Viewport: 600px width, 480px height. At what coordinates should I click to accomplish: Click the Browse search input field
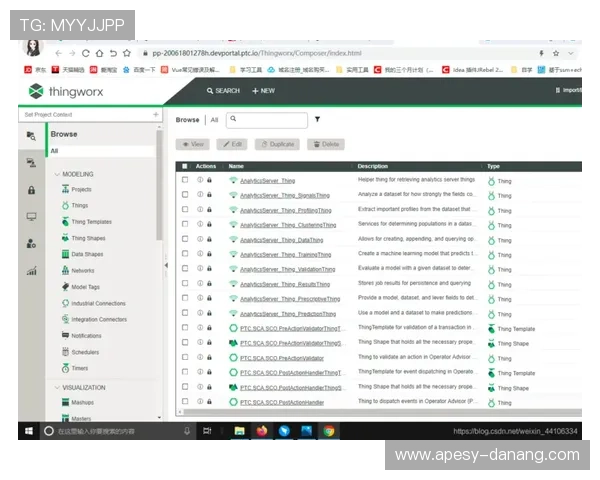[x=270, y=120]
